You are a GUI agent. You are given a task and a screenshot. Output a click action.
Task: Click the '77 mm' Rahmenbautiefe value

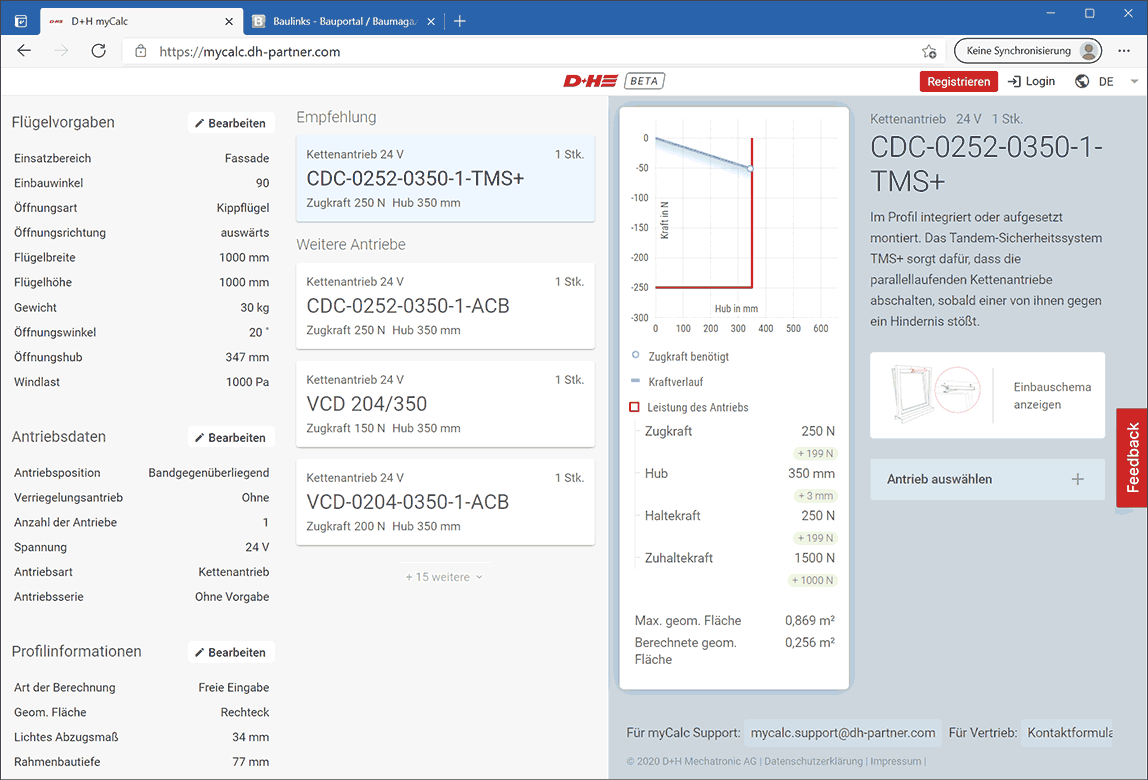(250, 762)
